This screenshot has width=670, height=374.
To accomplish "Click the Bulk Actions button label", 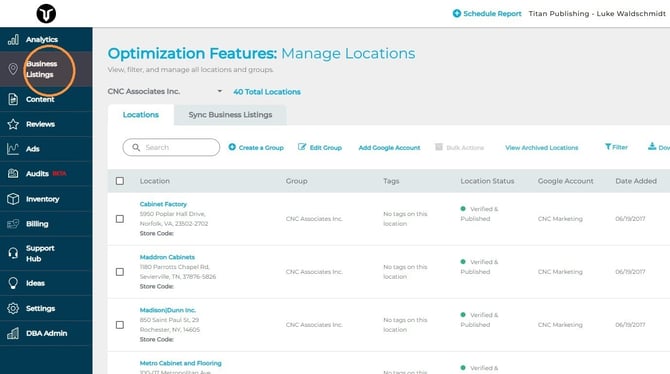I will tap(465, 147).
